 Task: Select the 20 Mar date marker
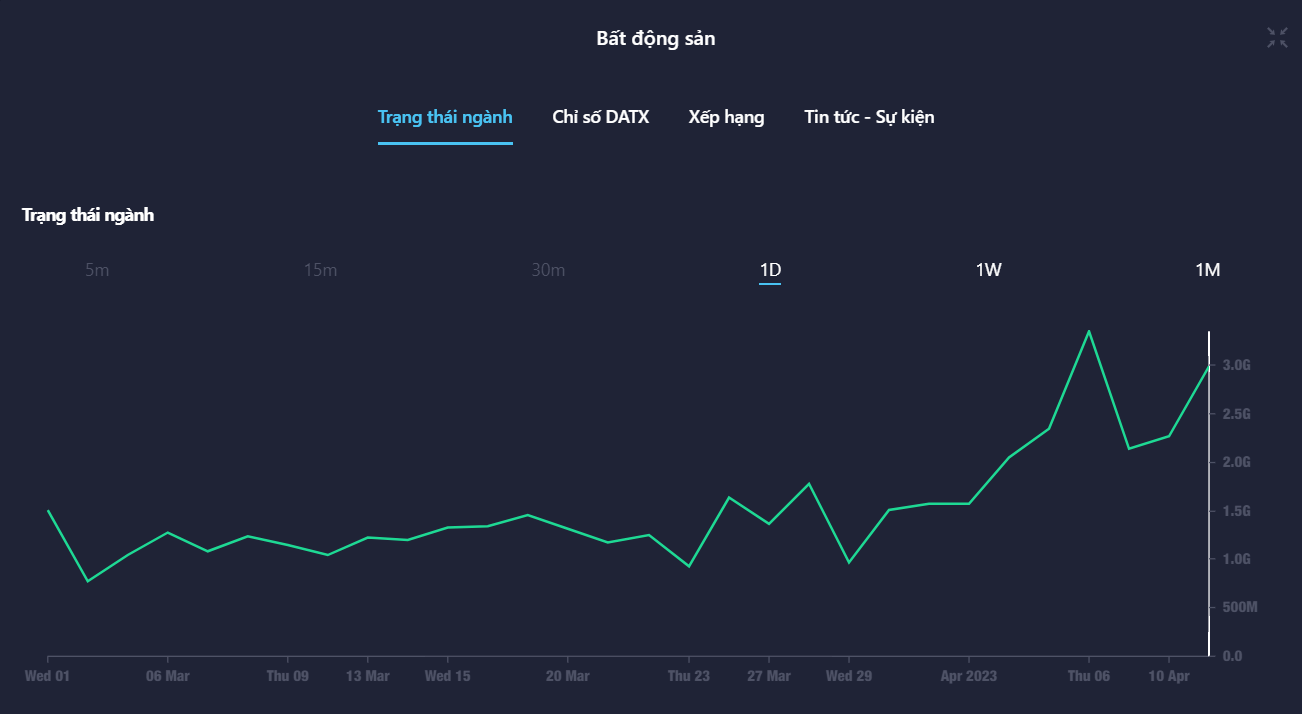click(x=567, y=676)
